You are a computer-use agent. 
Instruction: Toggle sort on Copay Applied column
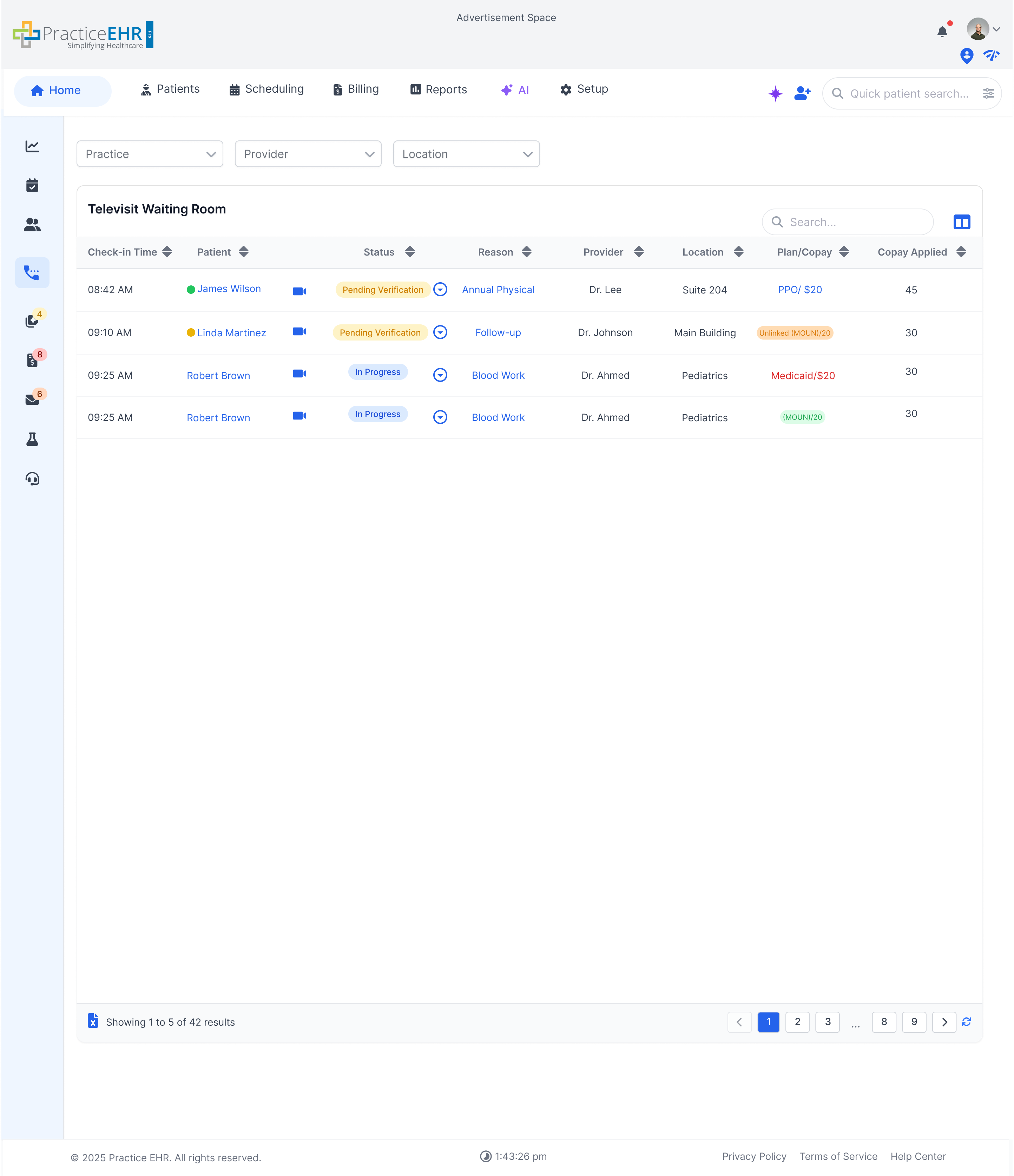pyautogui.click(x=961, y=252)
